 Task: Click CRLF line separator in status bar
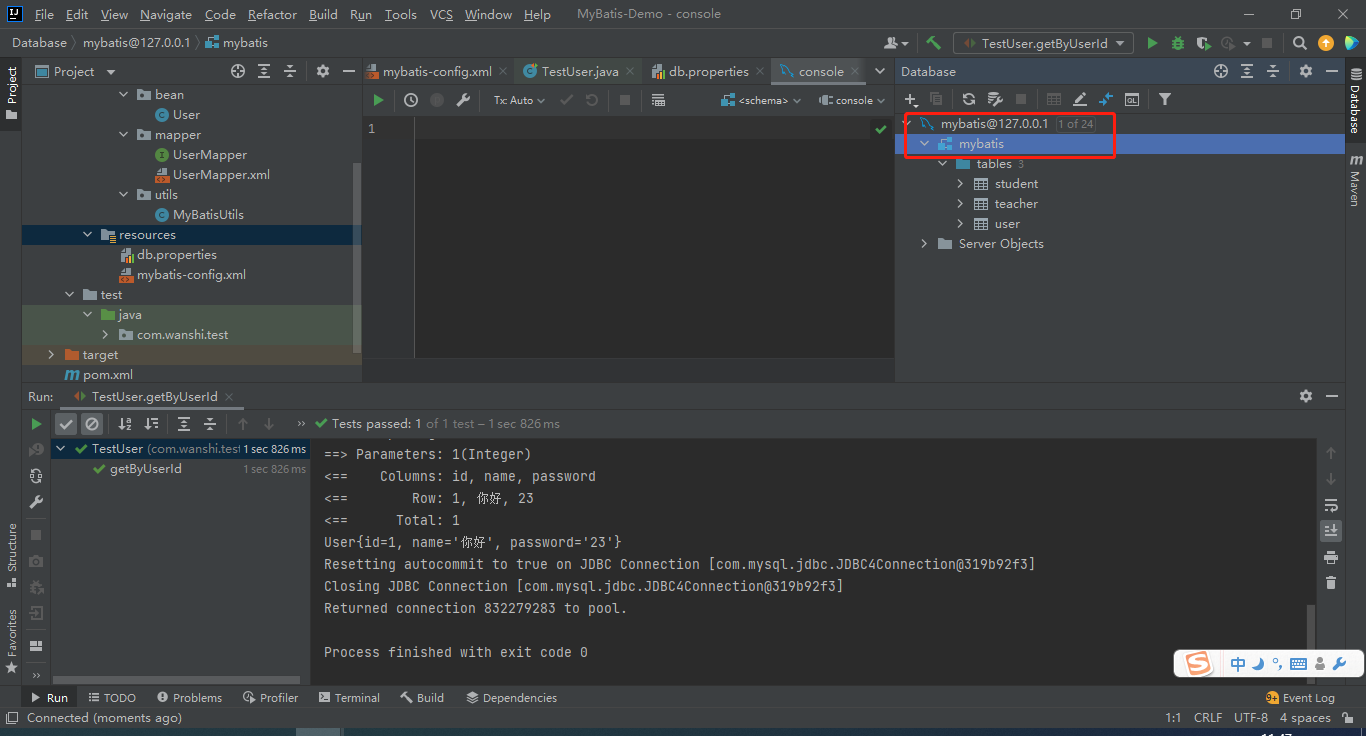(1208, 718)
